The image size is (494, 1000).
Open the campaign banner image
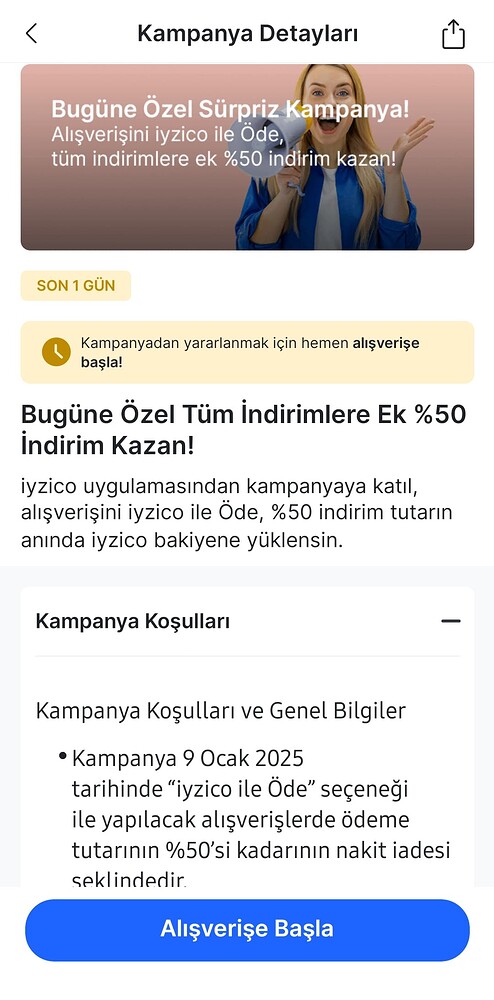247,157
